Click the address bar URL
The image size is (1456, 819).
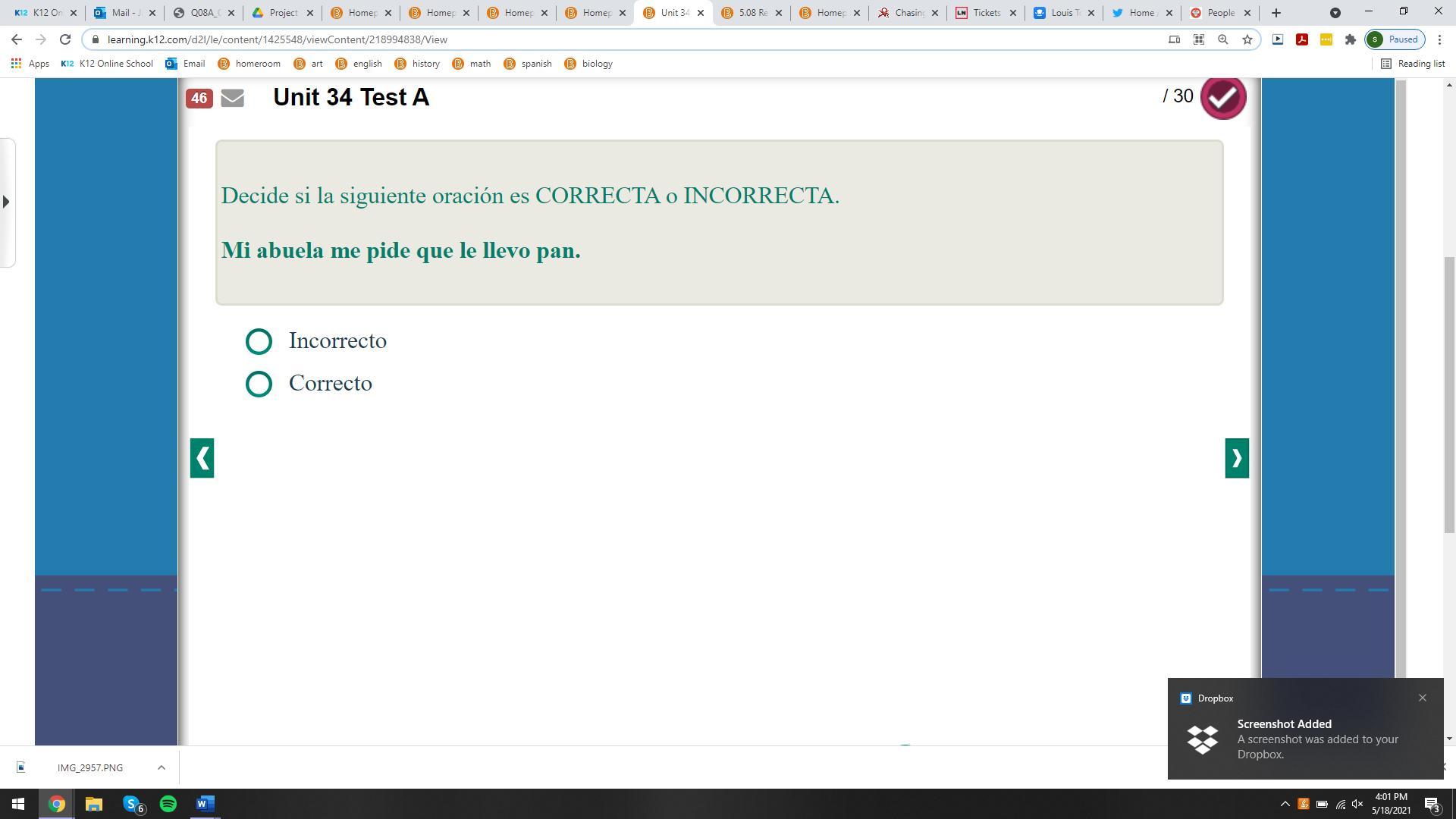[x=277, y=39]
